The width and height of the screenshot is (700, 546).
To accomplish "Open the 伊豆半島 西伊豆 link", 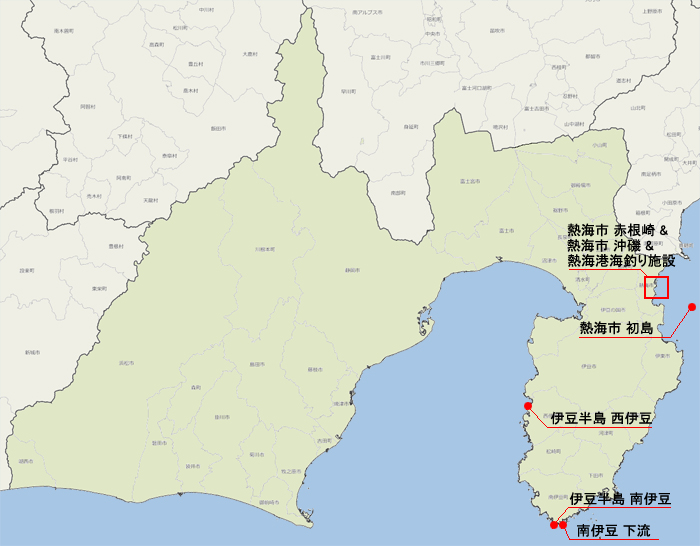I will point(601,419).
